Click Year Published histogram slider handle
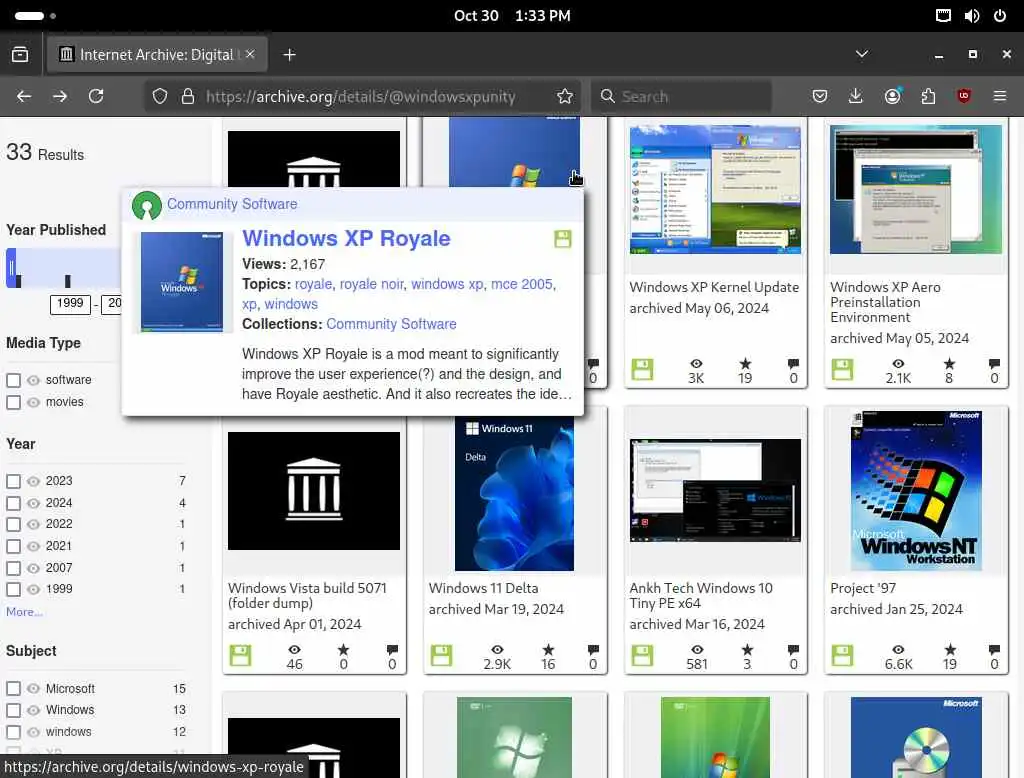 coord(10,268)
